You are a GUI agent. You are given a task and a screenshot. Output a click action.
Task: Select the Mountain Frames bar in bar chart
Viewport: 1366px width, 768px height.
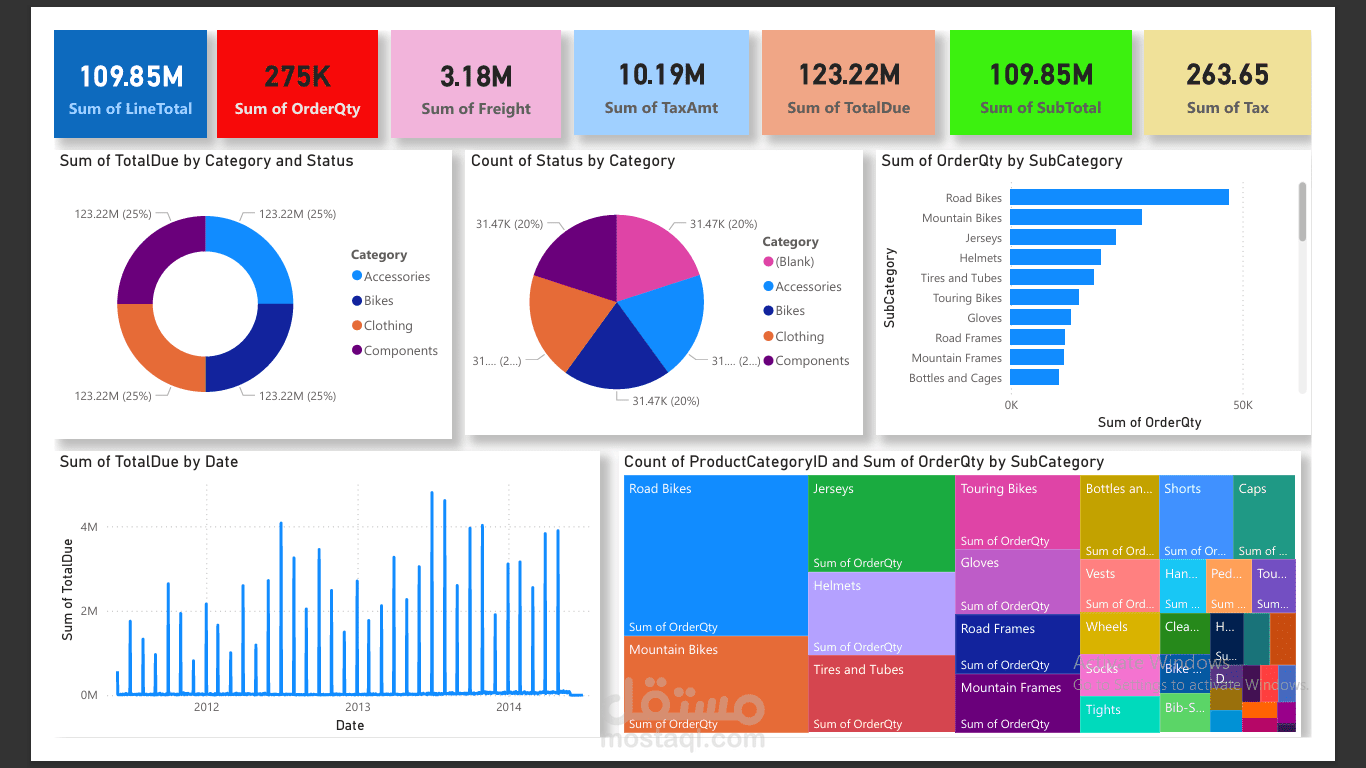point(1037,358)
